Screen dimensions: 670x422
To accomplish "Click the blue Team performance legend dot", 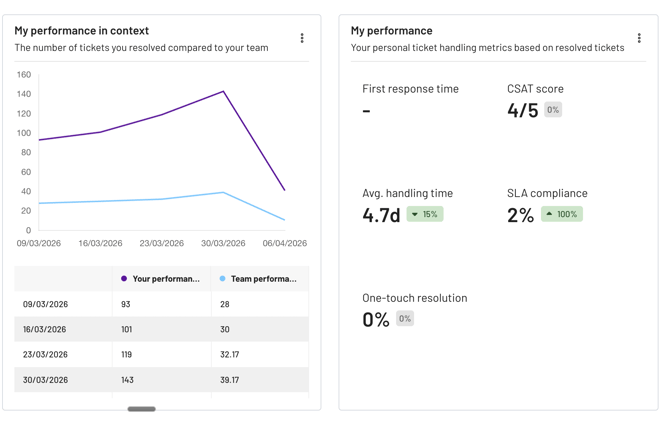I will (222, 278).
